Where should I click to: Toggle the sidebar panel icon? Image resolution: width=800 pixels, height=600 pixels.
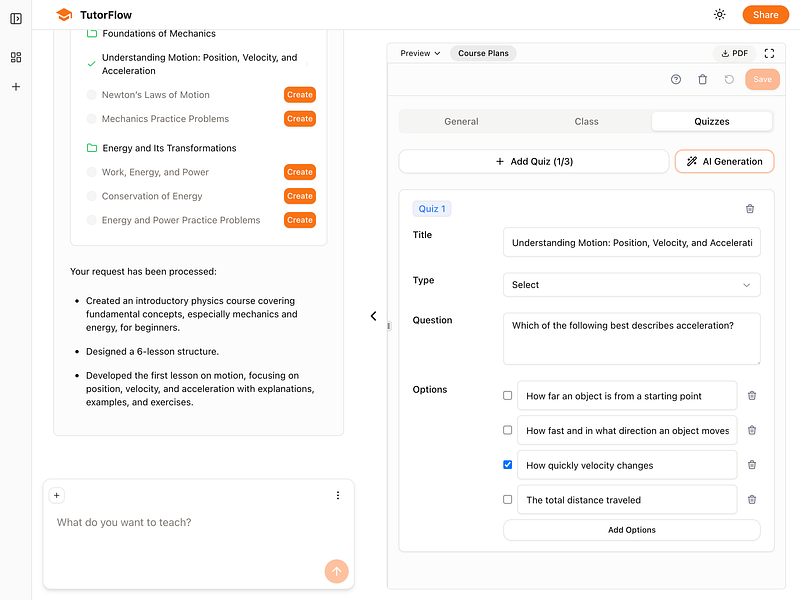[16, 19]
